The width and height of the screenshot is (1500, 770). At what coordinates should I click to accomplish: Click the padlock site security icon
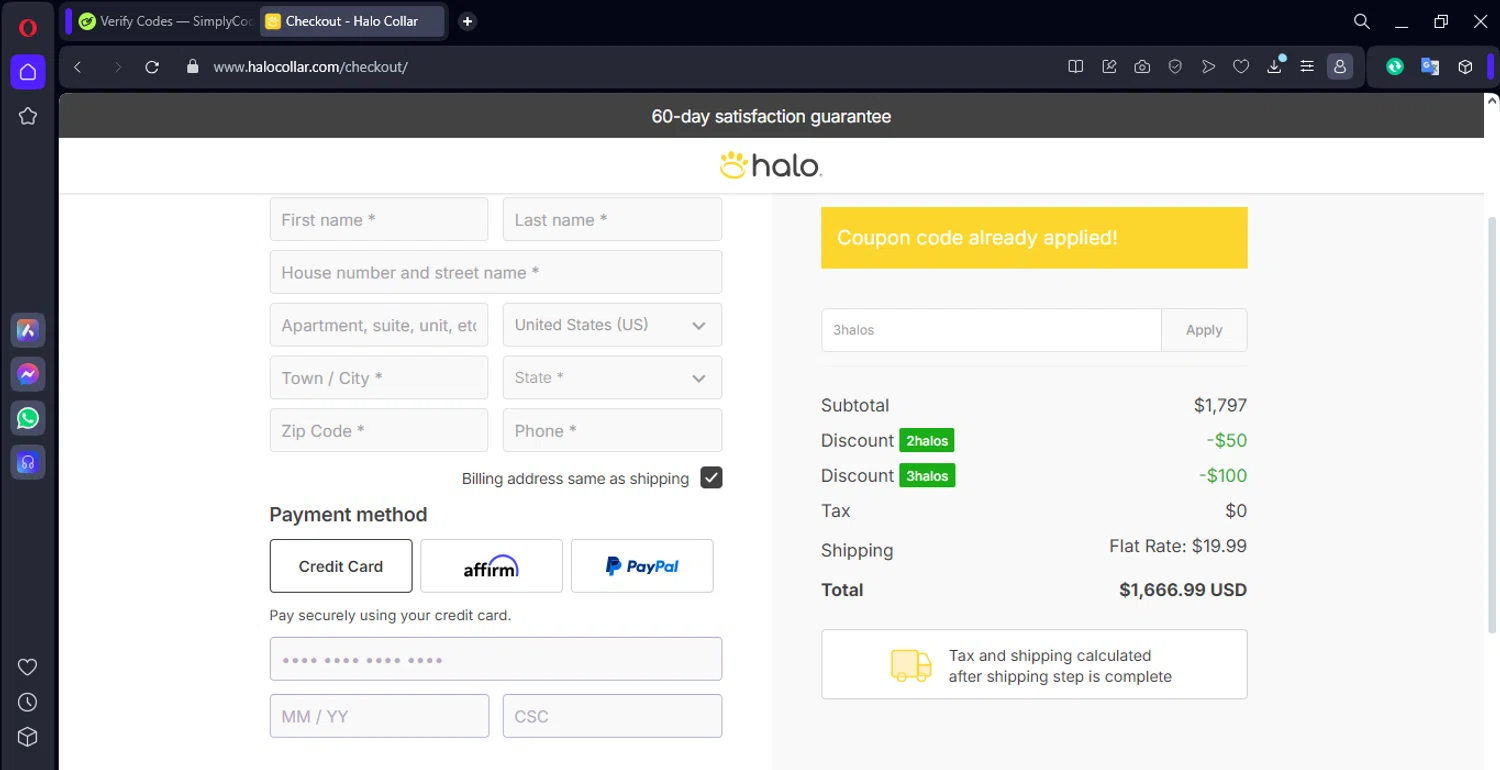coord(194,67)
